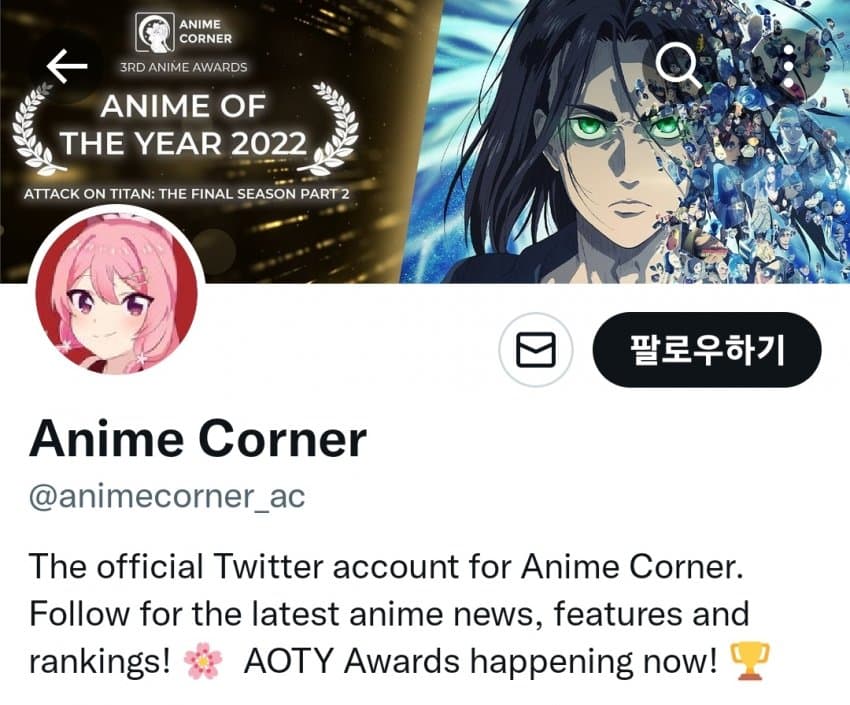Click the trophy emoji in bio
The width and height of the screenshot is (850, 705).
pyautogui.click(x=750, y=661)
